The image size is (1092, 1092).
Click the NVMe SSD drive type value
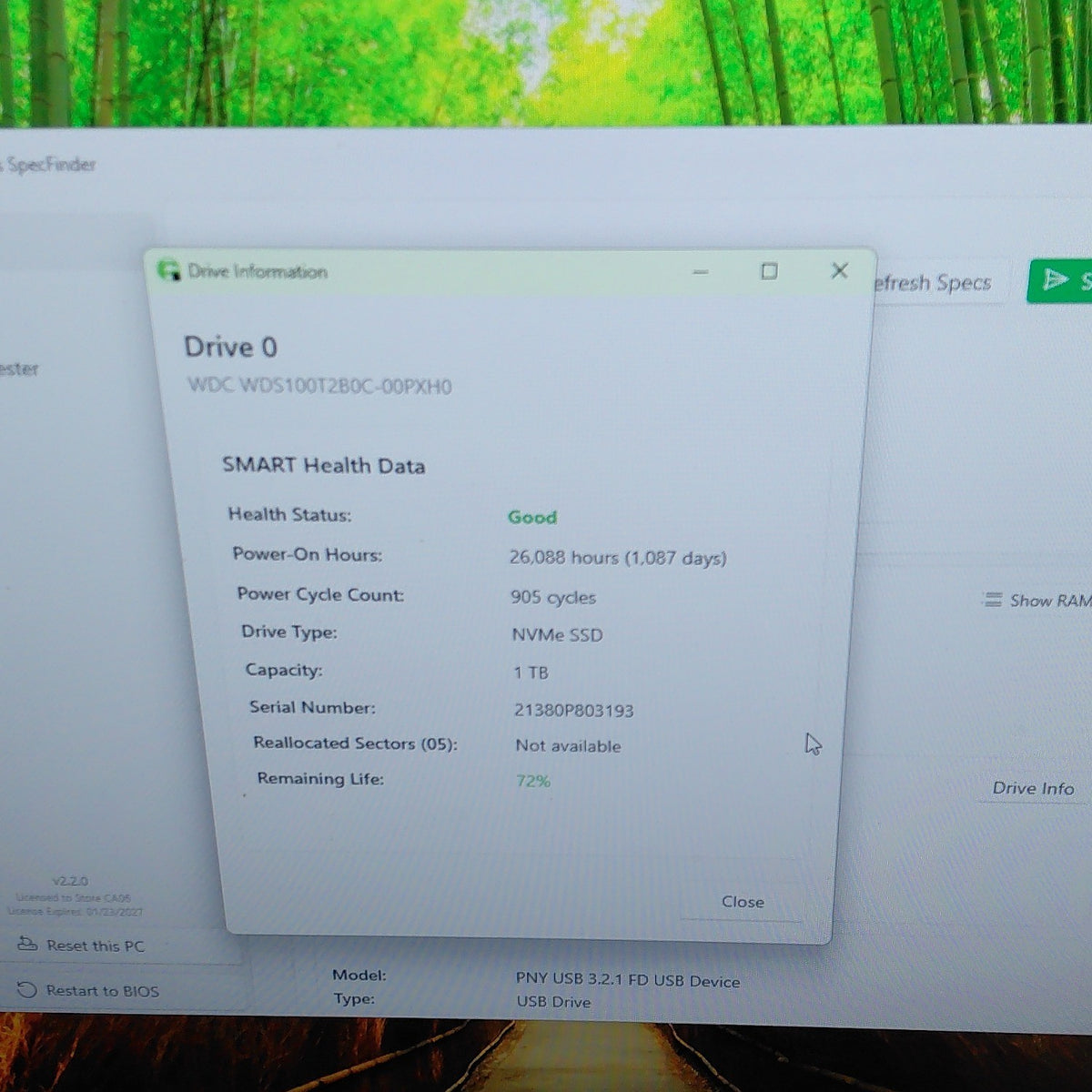pos(557,635)
